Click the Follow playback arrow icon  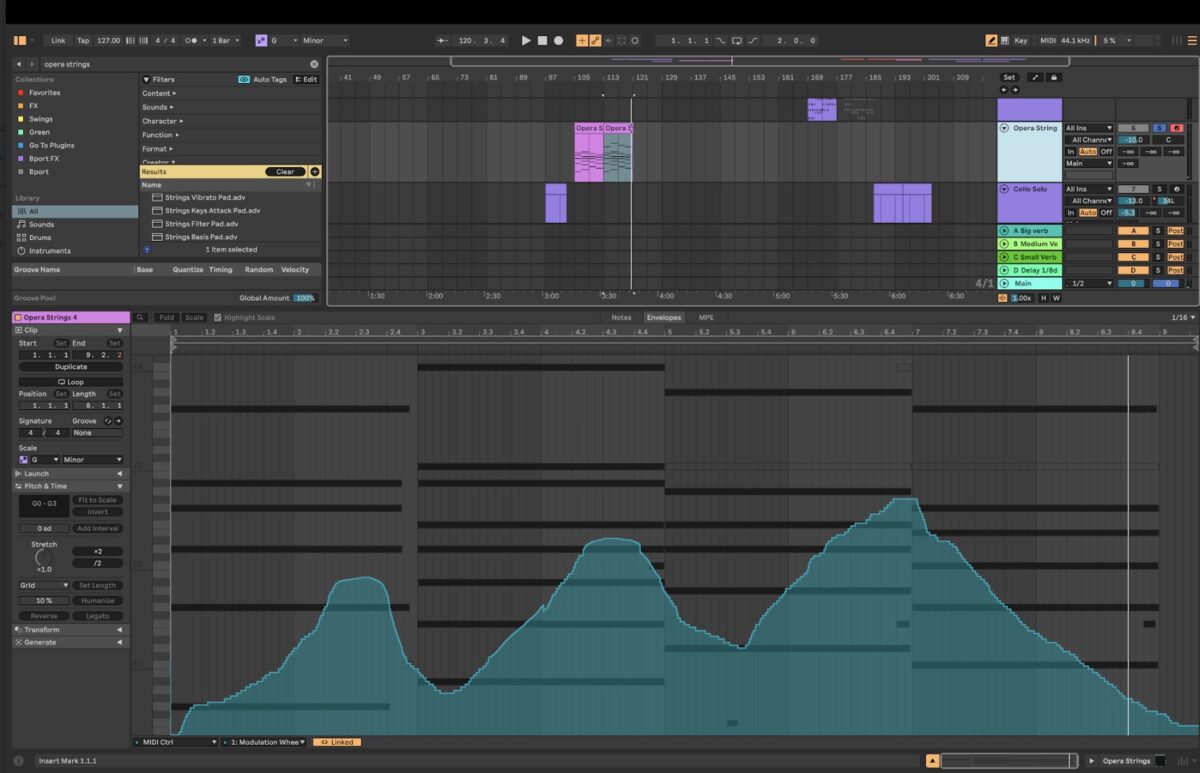442,41
